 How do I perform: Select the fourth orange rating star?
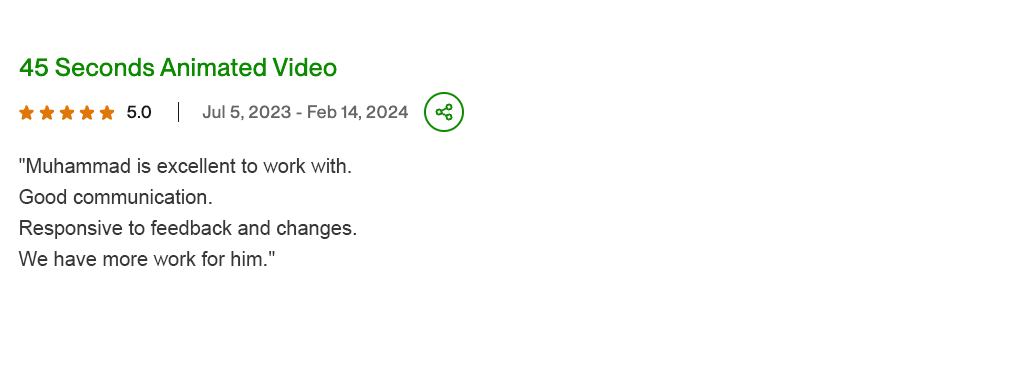(x=87, y=113)
